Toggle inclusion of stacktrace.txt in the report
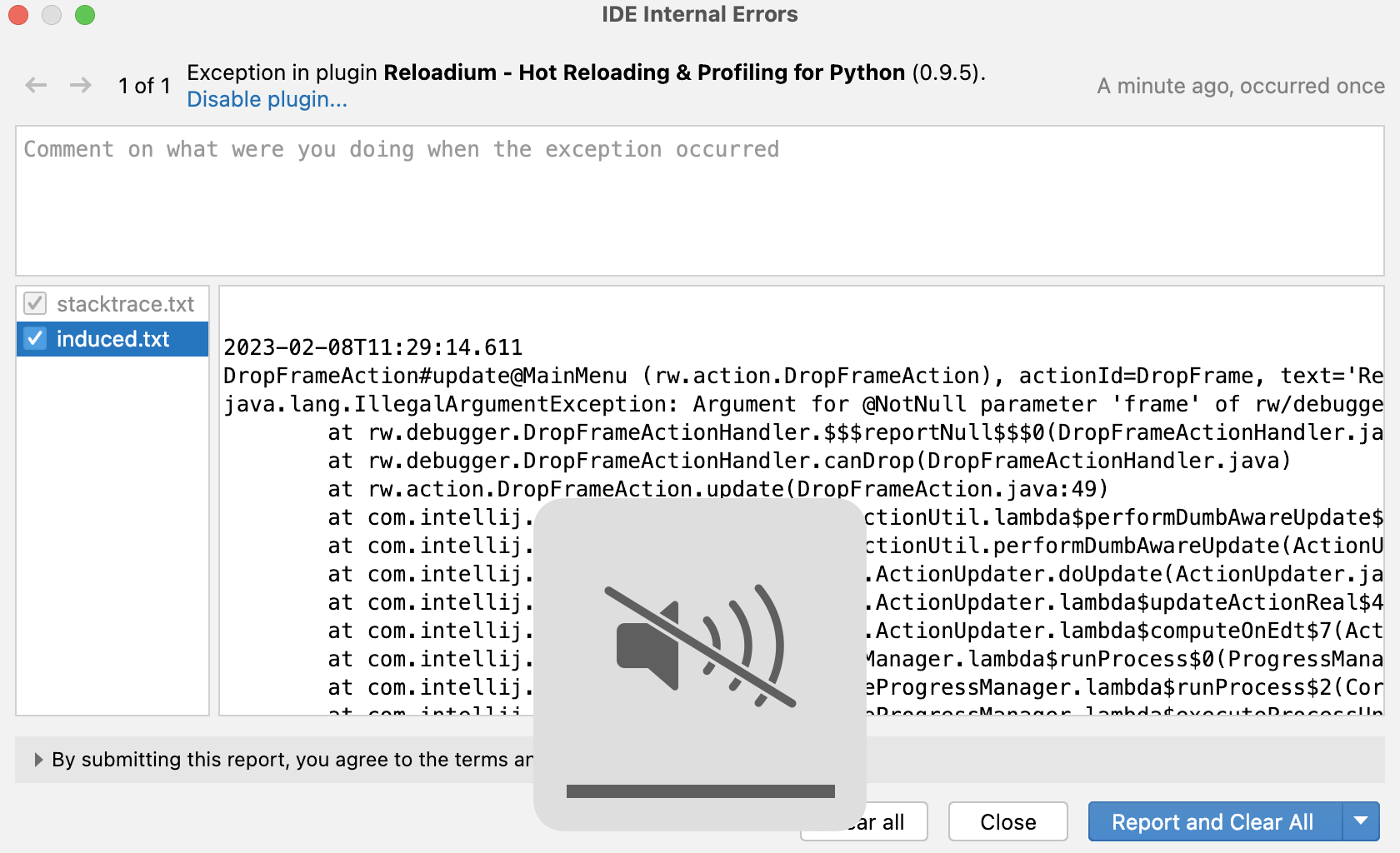This screenshot has height=853, width=1400. pyautogui.click(x=34, y=304)
